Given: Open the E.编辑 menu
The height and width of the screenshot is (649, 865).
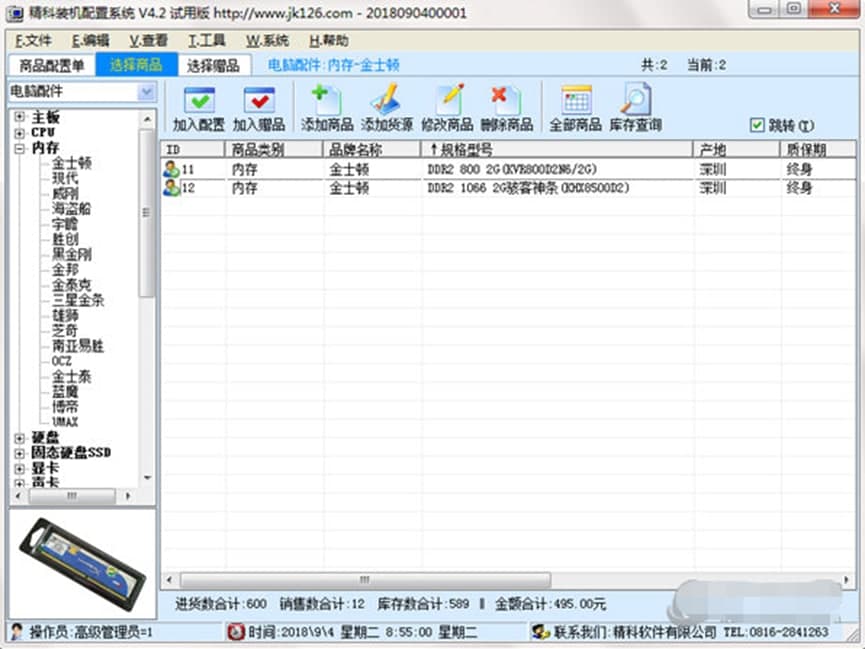Looking at the screenshot, I should coord(90,41).
